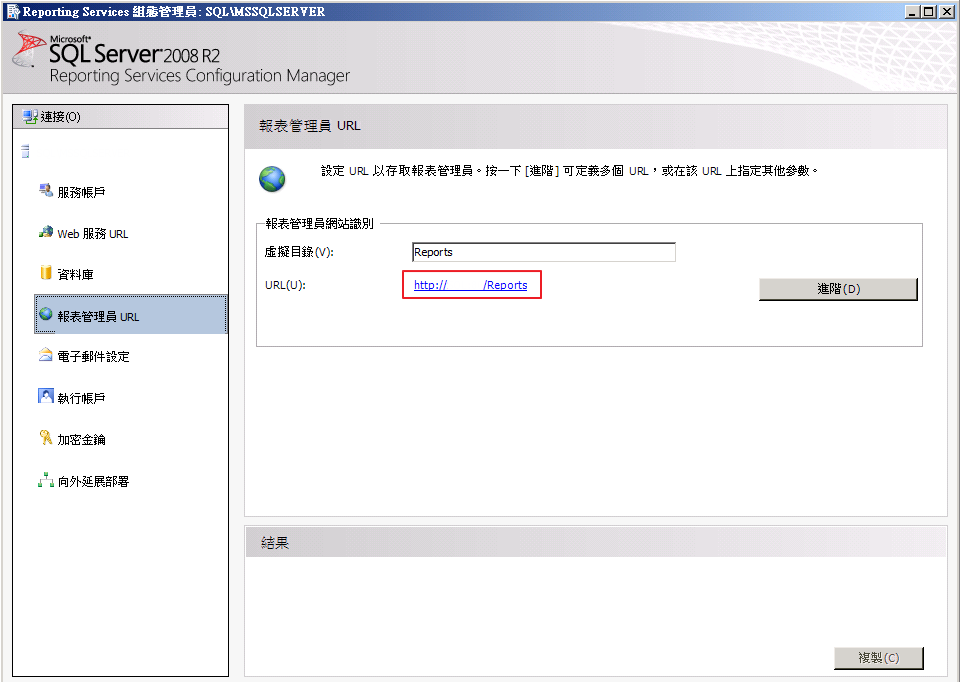
Task: Maximize the Reporting Services window
Action: [x=928, y=11]
